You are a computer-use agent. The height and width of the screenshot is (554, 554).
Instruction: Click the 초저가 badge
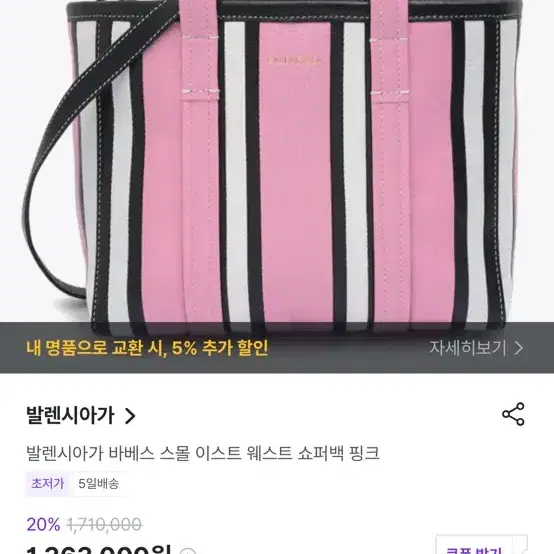coord(48,483)
